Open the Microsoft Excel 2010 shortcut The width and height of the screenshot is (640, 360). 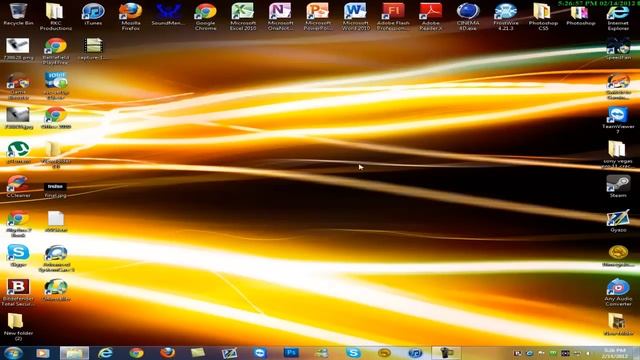click(243, 16)
